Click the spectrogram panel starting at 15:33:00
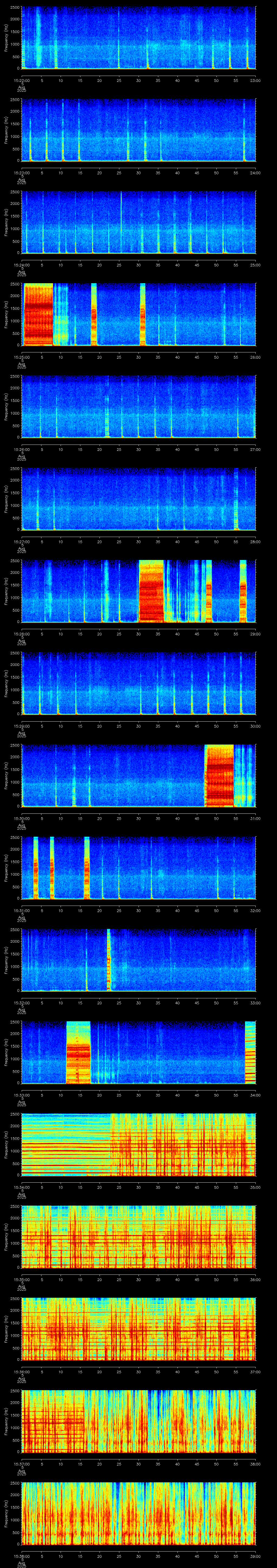The width and height of the screenshot is (277, 1568). click(138, 1052)
